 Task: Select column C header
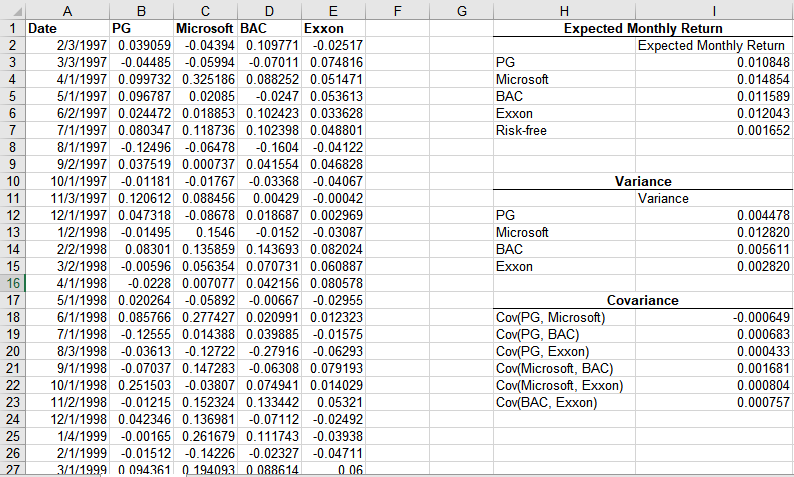tap(205, 11)
